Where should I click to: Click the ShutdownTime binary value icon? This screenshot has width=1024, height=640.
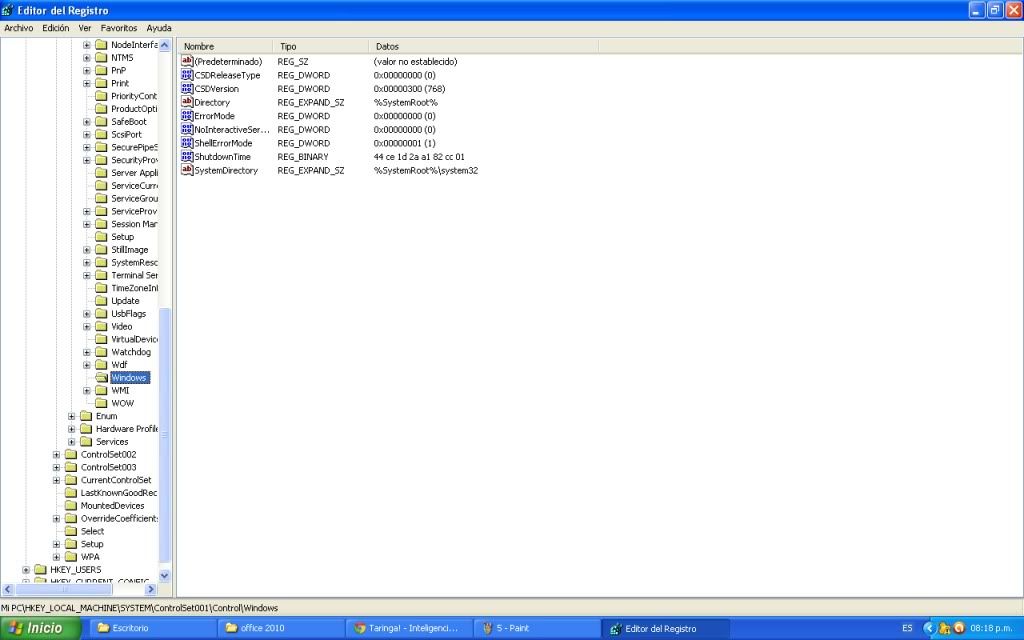pos(187,157)
